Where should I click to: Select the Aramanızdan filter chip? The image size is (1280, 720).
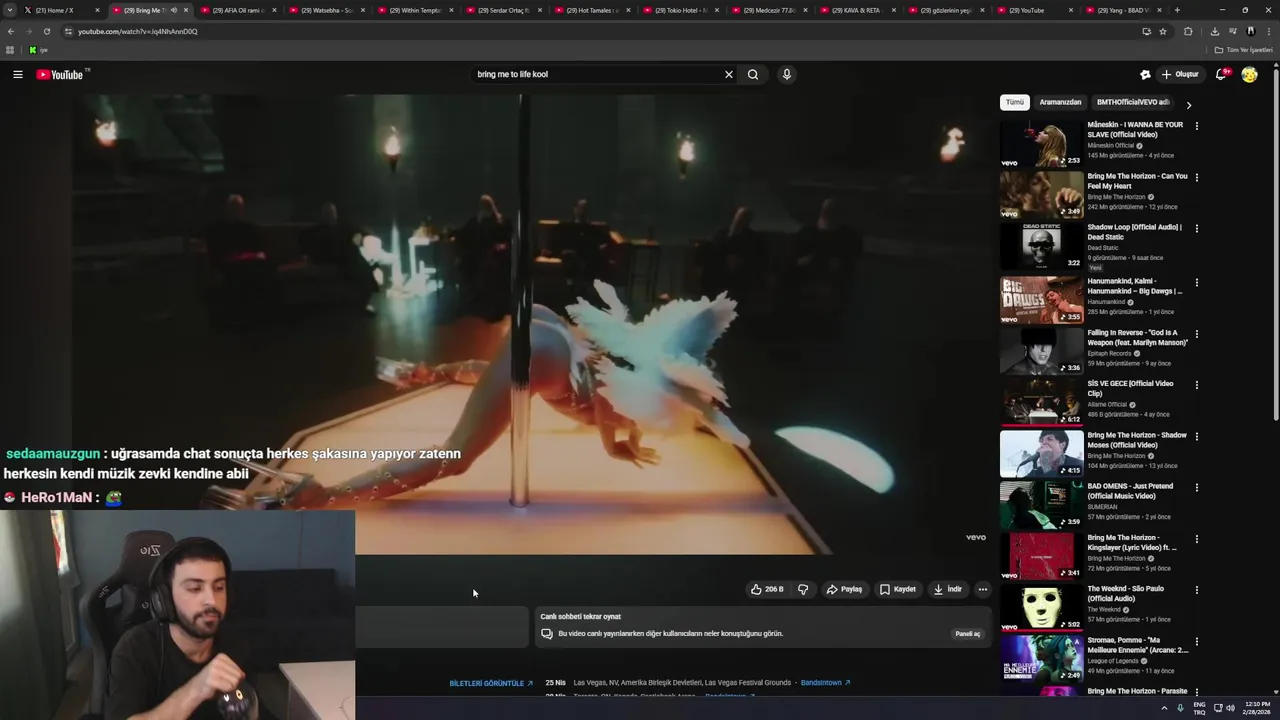pyautogui.click(x=1060, y=102)
